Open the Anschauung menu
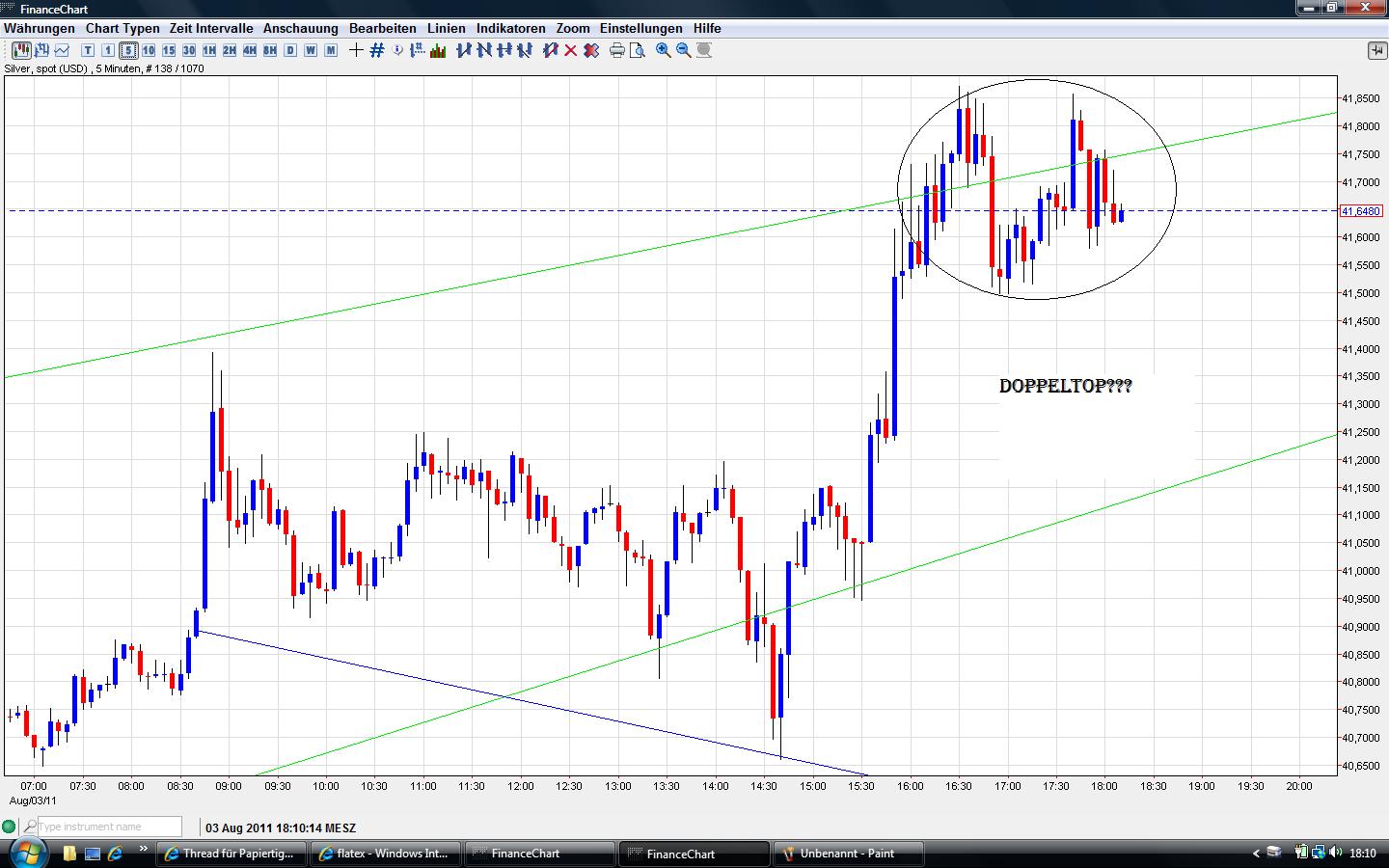The image size is (1389, 868). 301,28
